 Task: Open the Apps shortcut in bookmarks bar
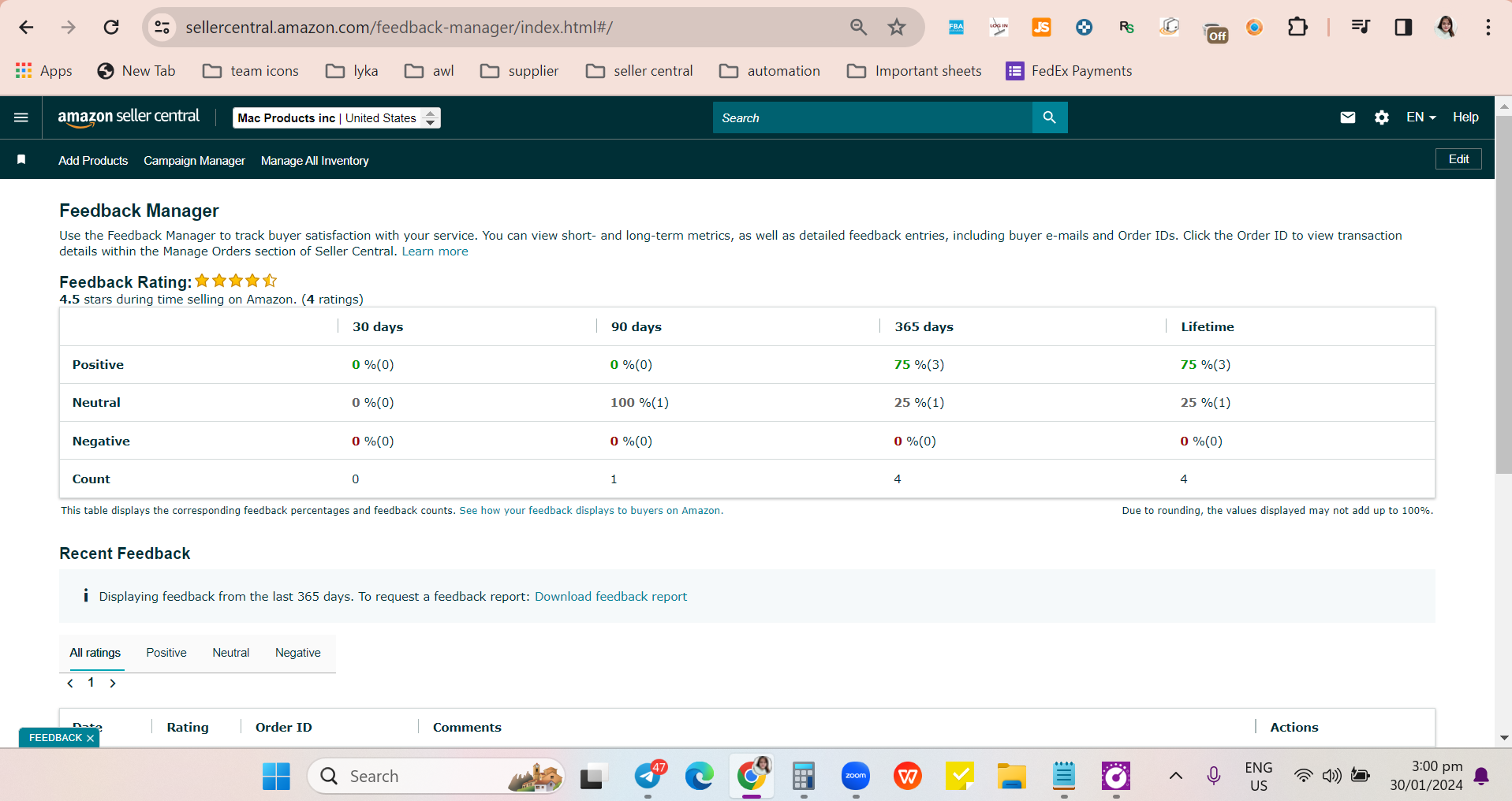[44, 71]
